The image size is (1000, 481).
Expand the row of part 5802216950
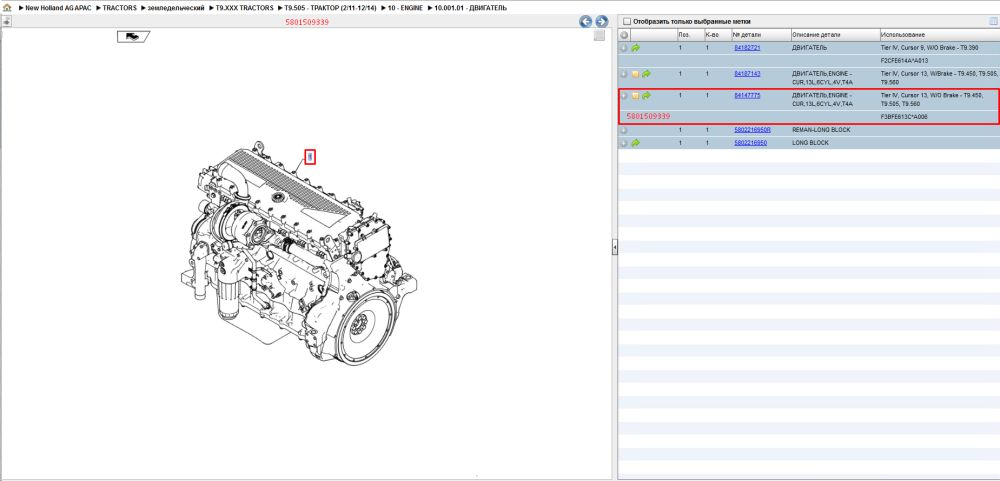tap(624, 144)
